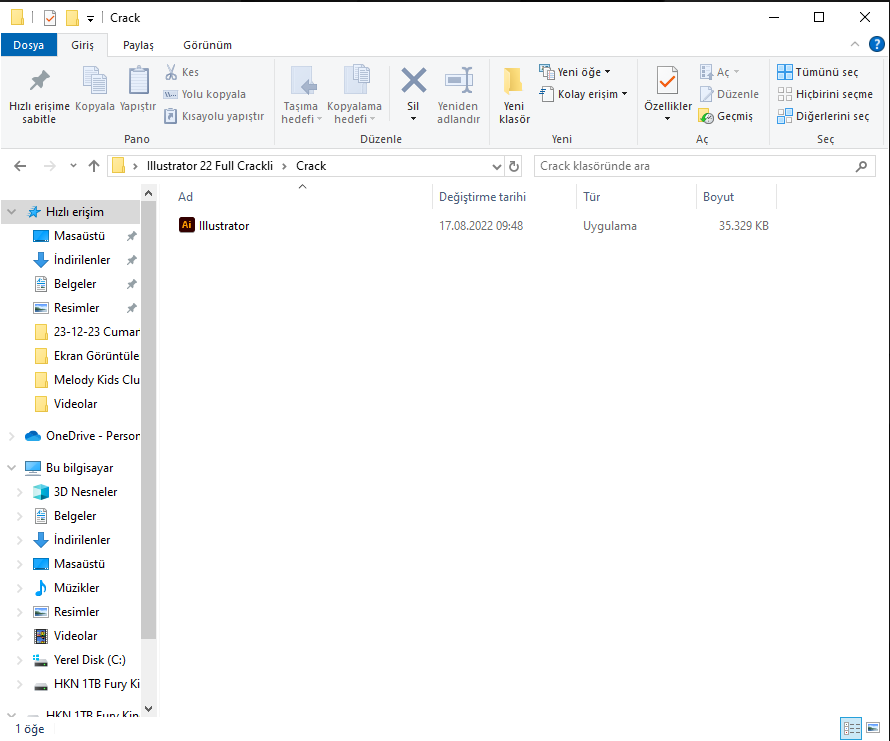Click Aç in the ribbon
Image resolution: width=890 pixels, height=741 pixels.
(719, 72)
